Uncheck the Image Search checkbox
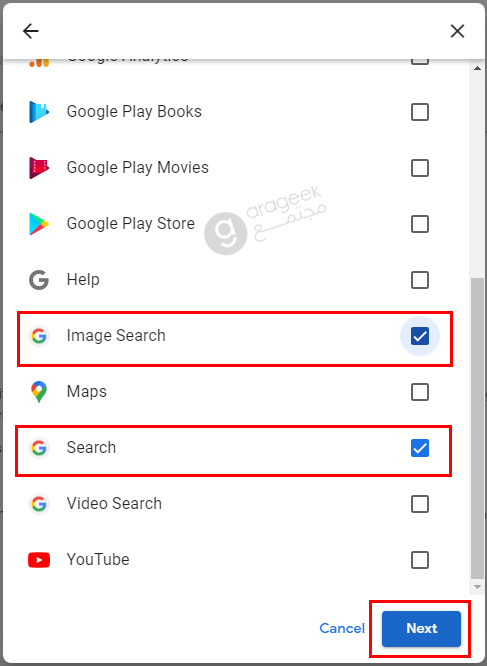The height and width of the screenshot is (666, 487). tap(419, 336)
